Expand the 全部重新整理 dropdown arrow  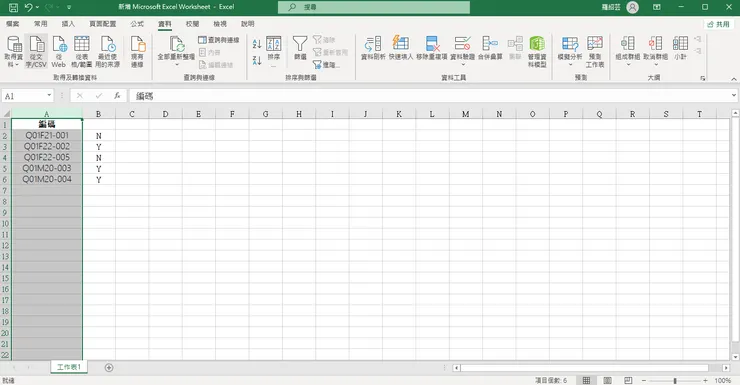[x=176, y=64]
